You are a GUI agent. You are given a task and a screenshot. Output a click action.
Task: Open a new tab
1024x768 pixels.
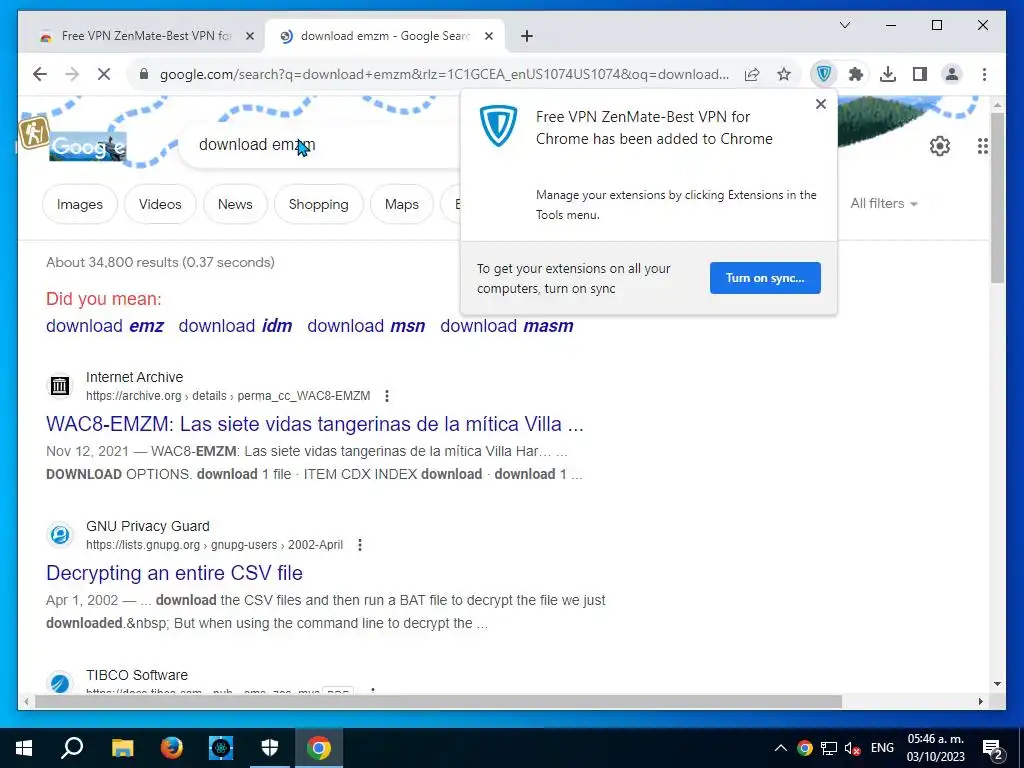(x=527, y=37)
